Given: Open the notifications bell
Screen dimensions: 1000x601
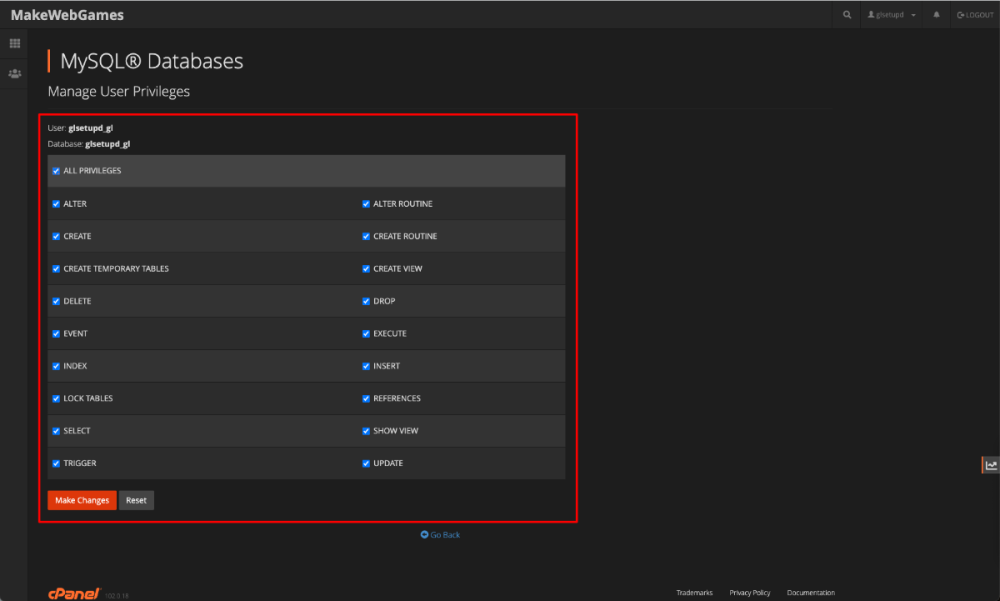Looking at the screenshot, I should click(x=936, y=15).
